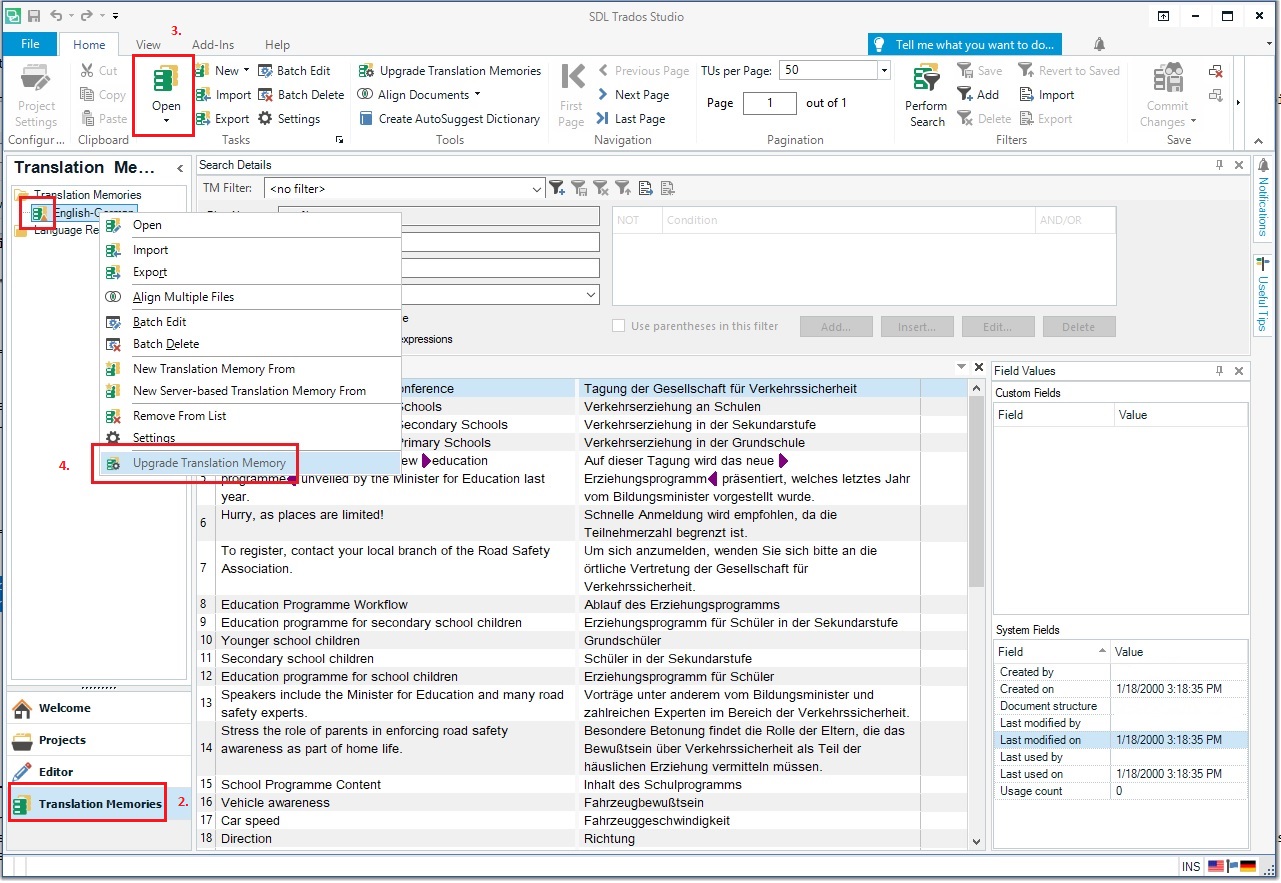Viewport: 1281px width, 883px height.
Task: Click Add filter icon in Filters group
Action: click(x=965, y=95)
